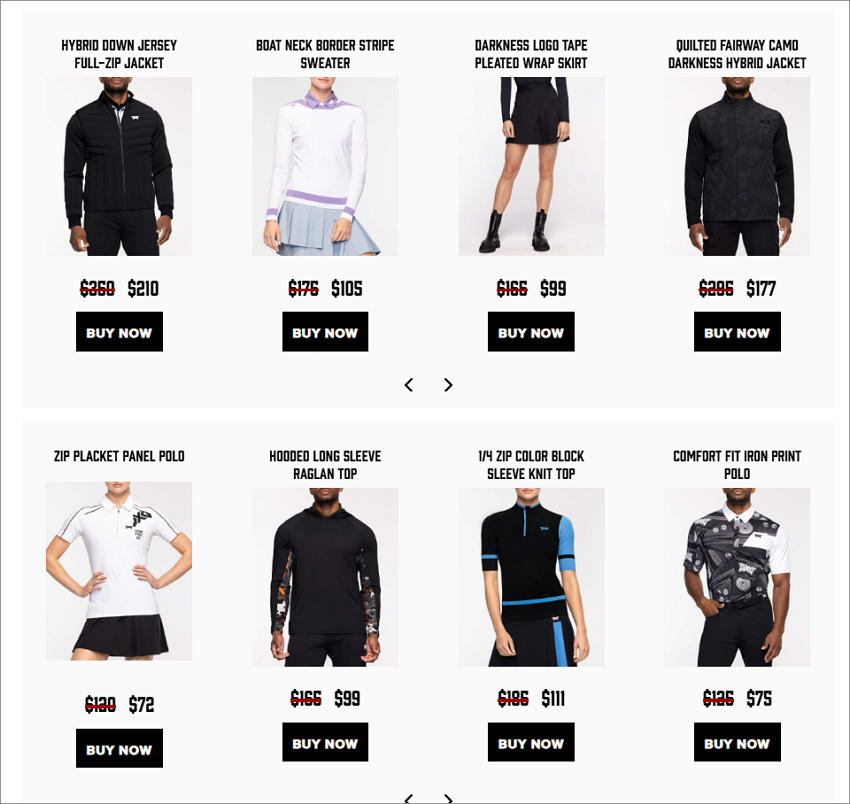The height and width of the screenshot is (804, 850).
Task: Click Buy Now for Hybrid Down Jersey Jacket
Action: 119,332
